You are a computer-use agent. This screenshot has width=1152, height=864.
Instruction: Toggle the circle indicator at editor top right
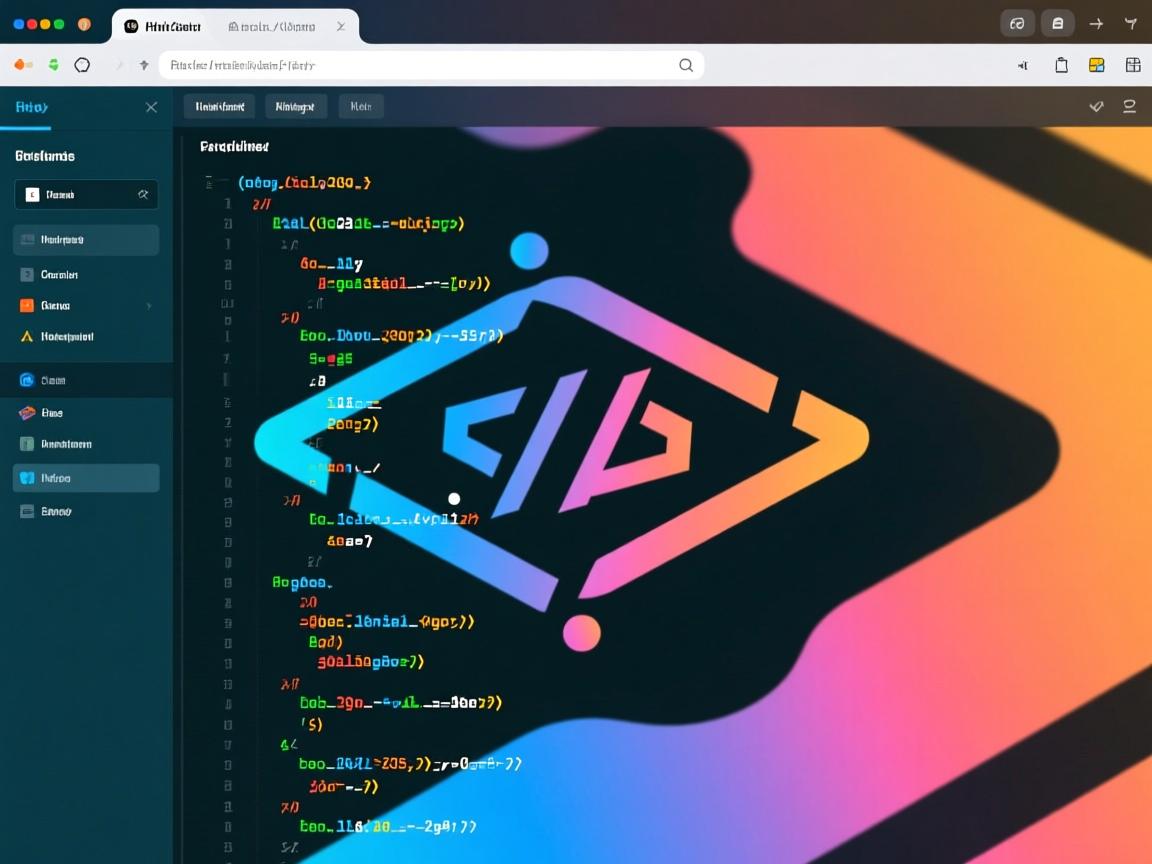[1130, 106]
